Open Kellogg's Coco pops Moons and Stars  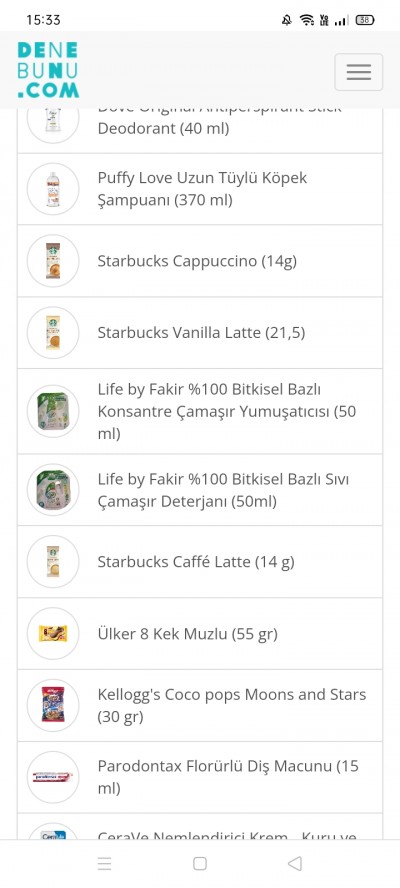click(x=200, y=706)
